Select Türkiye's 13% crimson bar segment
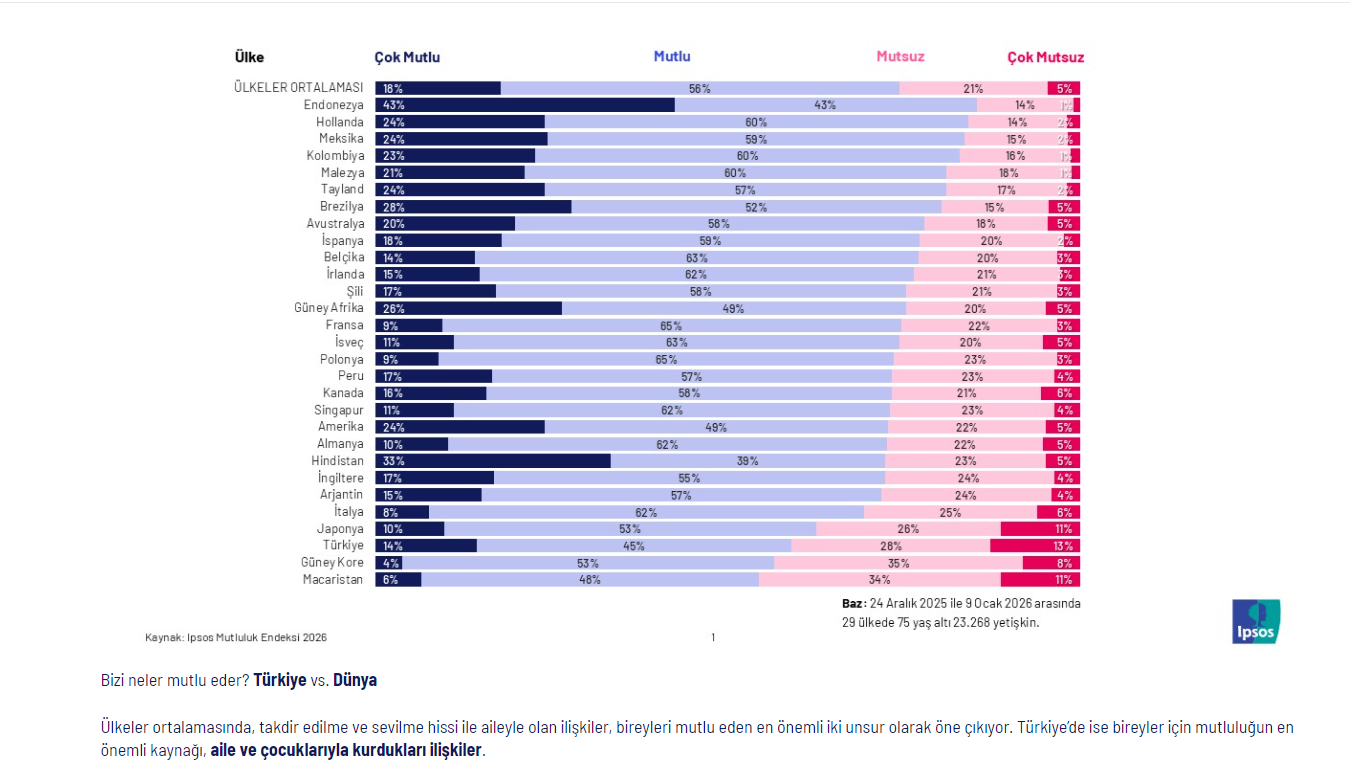Image resolution: width=1350 pixels, height=765 pixels. [x=1035, y=546]
